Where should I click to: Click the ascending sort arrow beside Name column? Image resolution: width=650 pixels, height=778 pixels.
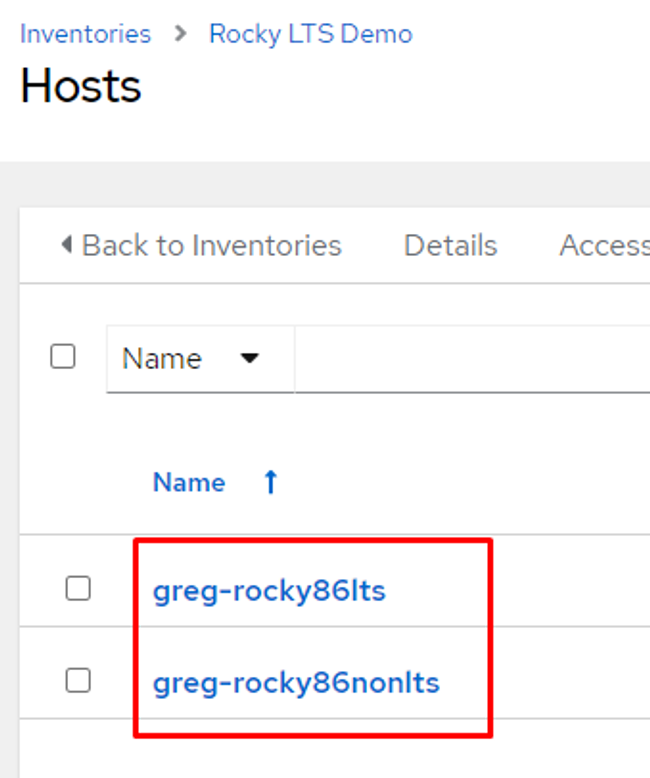click(x=270, y=482)
